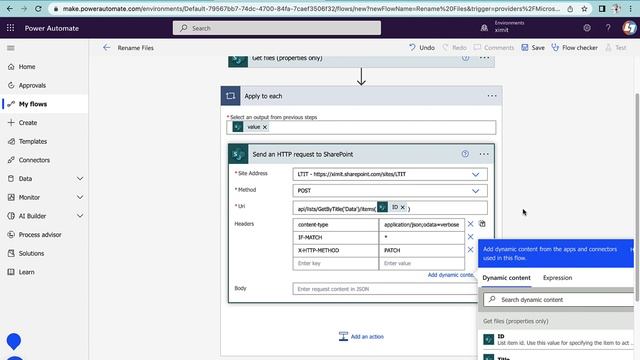
Task: Click Search dynamic content box
Action: [x=559, y=300]
